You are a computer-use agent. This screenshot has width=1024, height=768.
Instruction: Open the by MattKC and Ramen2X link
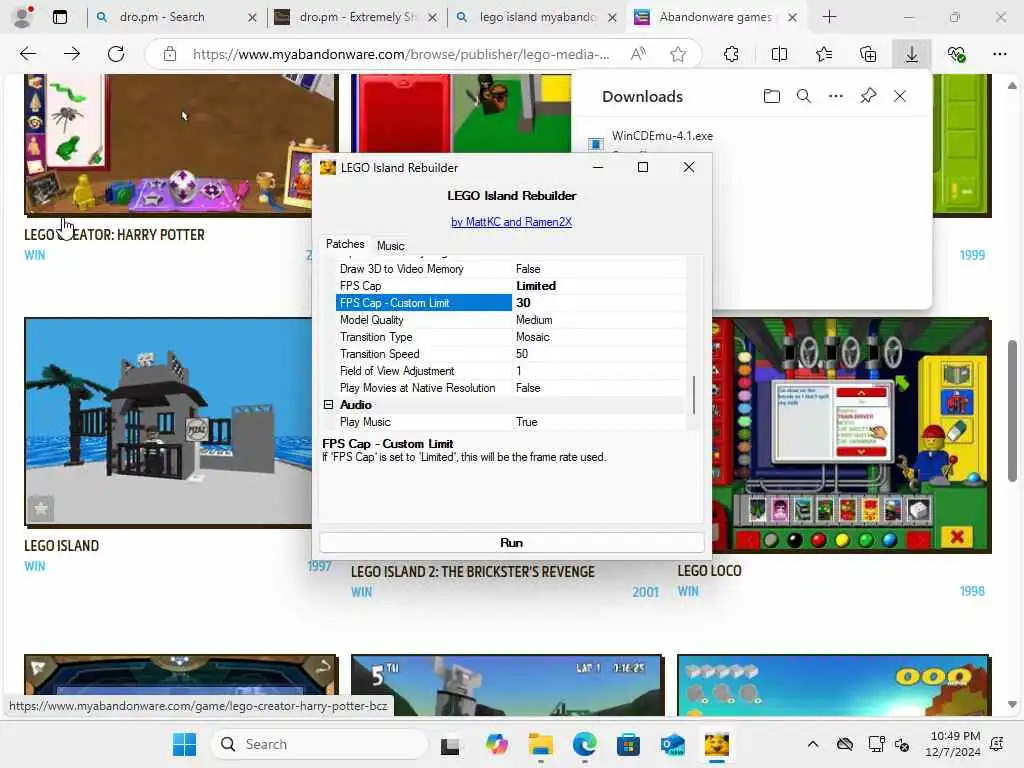point(511,222)
